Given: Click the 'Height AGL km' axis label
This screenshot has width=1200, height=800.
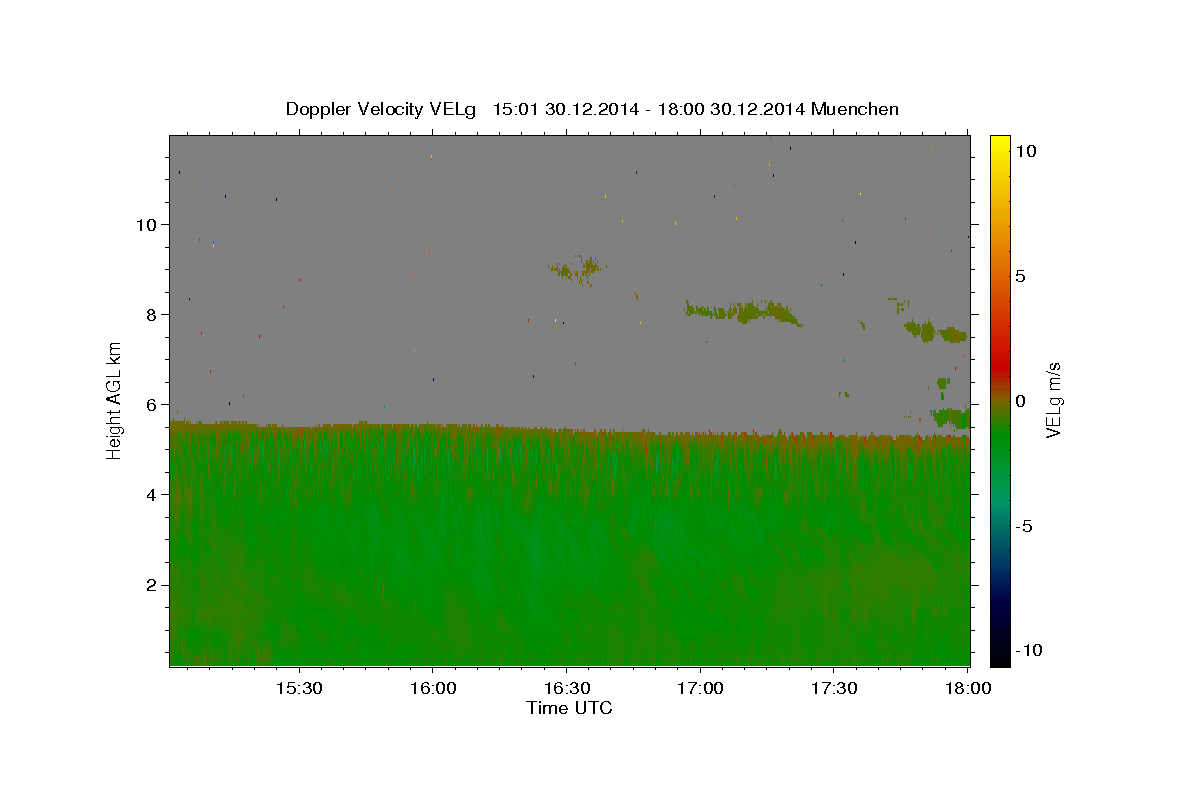Looking at the screenshot, I should pyautogui.click(x=115, y=400).
